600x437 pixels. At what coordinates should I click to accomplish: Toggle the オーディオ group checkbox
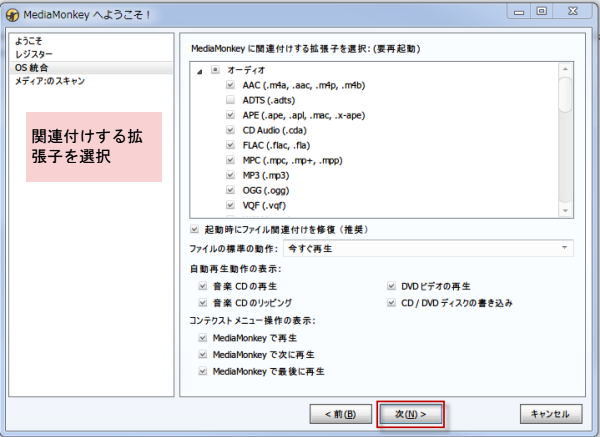[215, 70]
